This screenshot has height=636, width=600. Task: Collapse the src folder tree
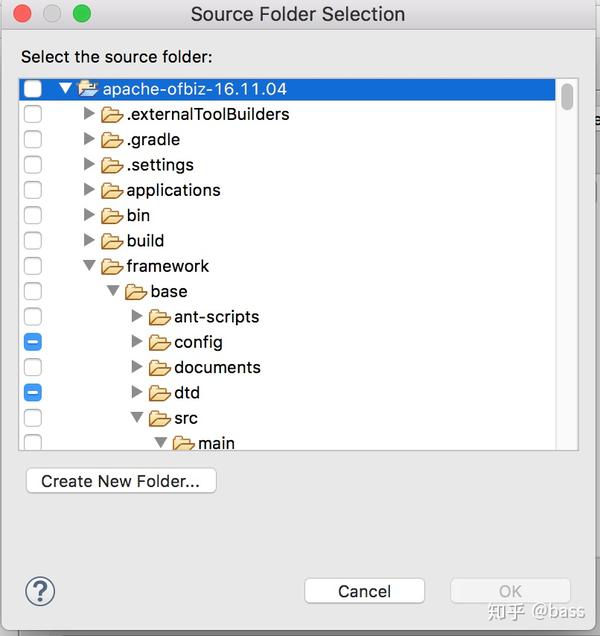[x=137, y=417]
